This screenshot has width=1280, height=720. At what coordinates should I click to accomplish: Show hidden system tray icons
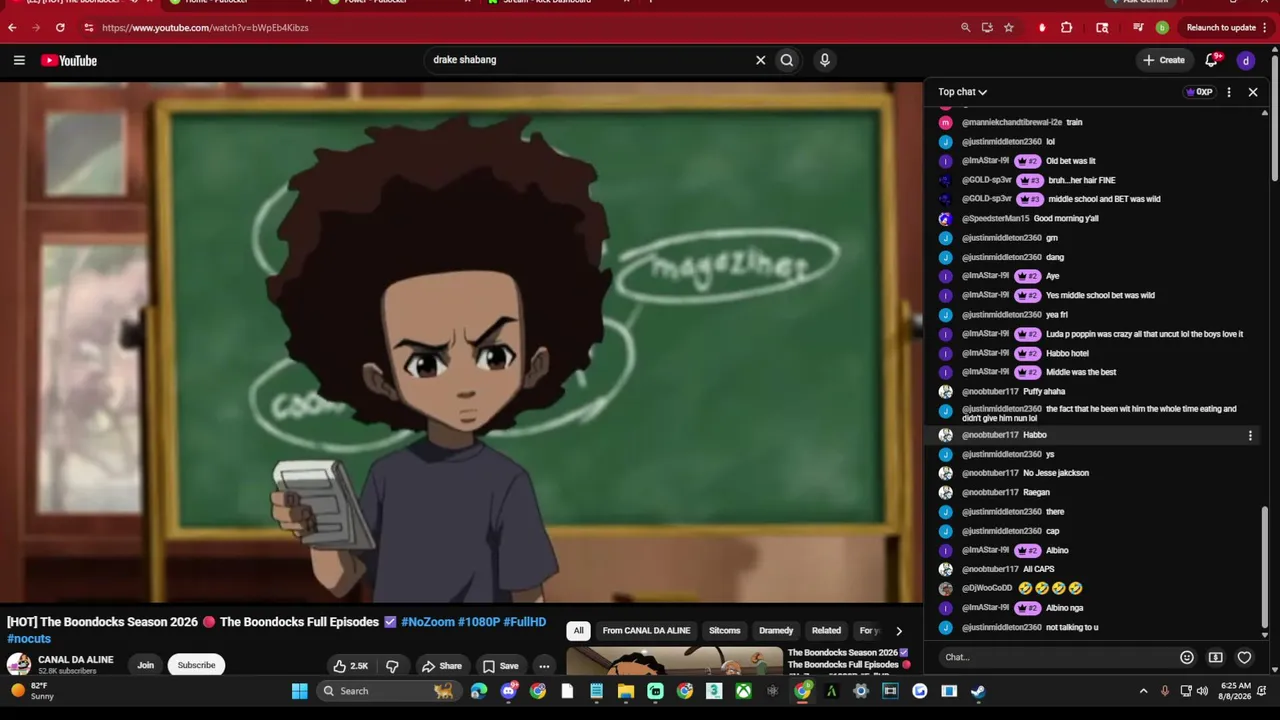[1144, 691]
